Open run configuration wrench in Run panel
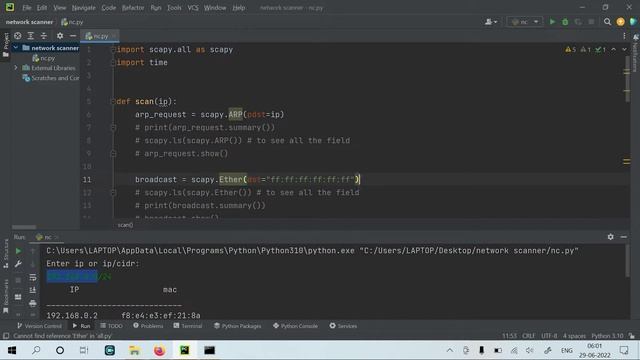Viewport: 640px width, 360px height. click(x=18, y=264)
